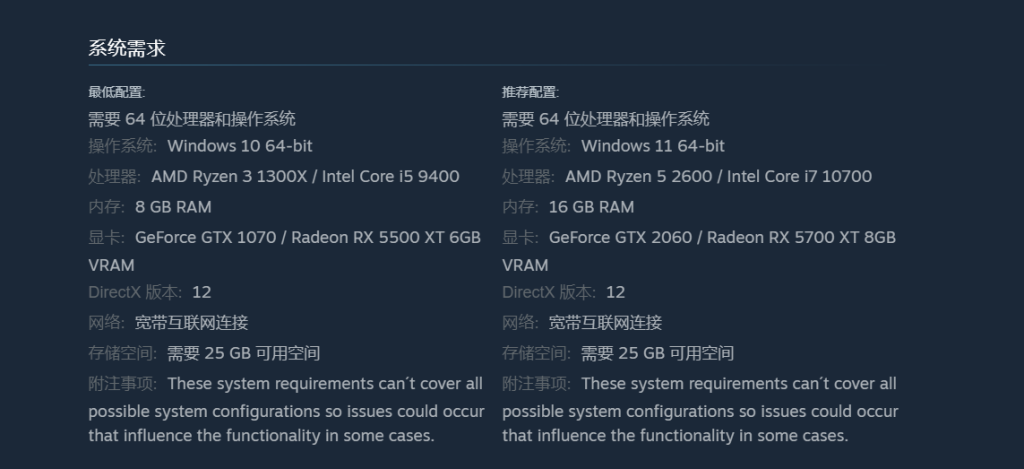The image size is (1024, 469).
Task: Click recommended 宽带互联网连接 network text
Action: (x=605, y=323)
